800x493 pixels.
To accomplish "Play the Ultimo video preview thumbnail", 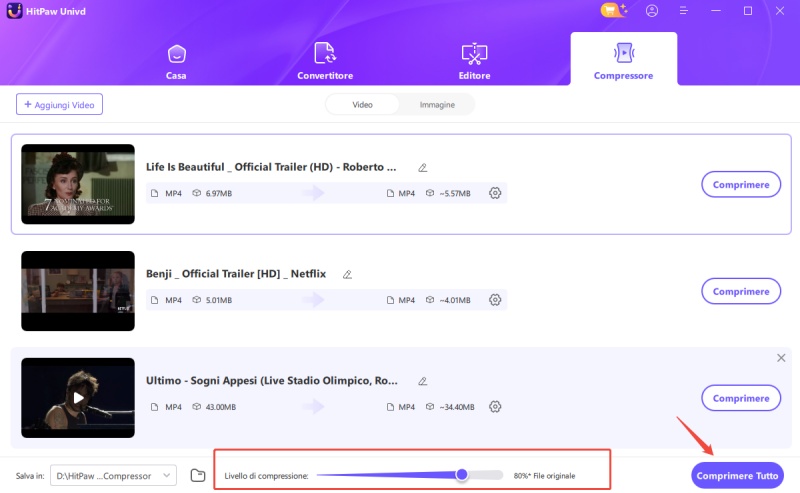I will click(x=78, y=398).
